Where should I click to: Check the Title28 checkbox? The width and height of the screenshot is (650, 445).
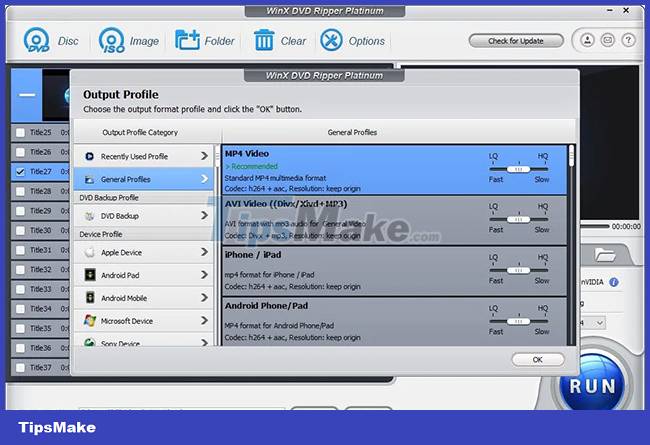20,191
